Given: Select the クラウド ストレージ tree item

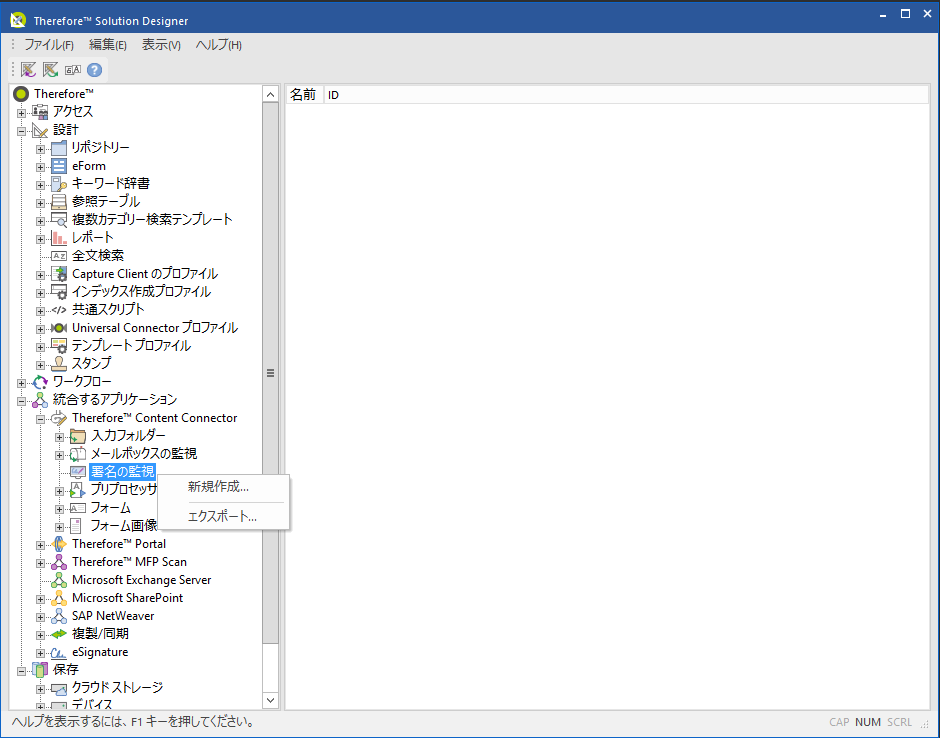Looking at the screenshot, I should coord(118,688).
